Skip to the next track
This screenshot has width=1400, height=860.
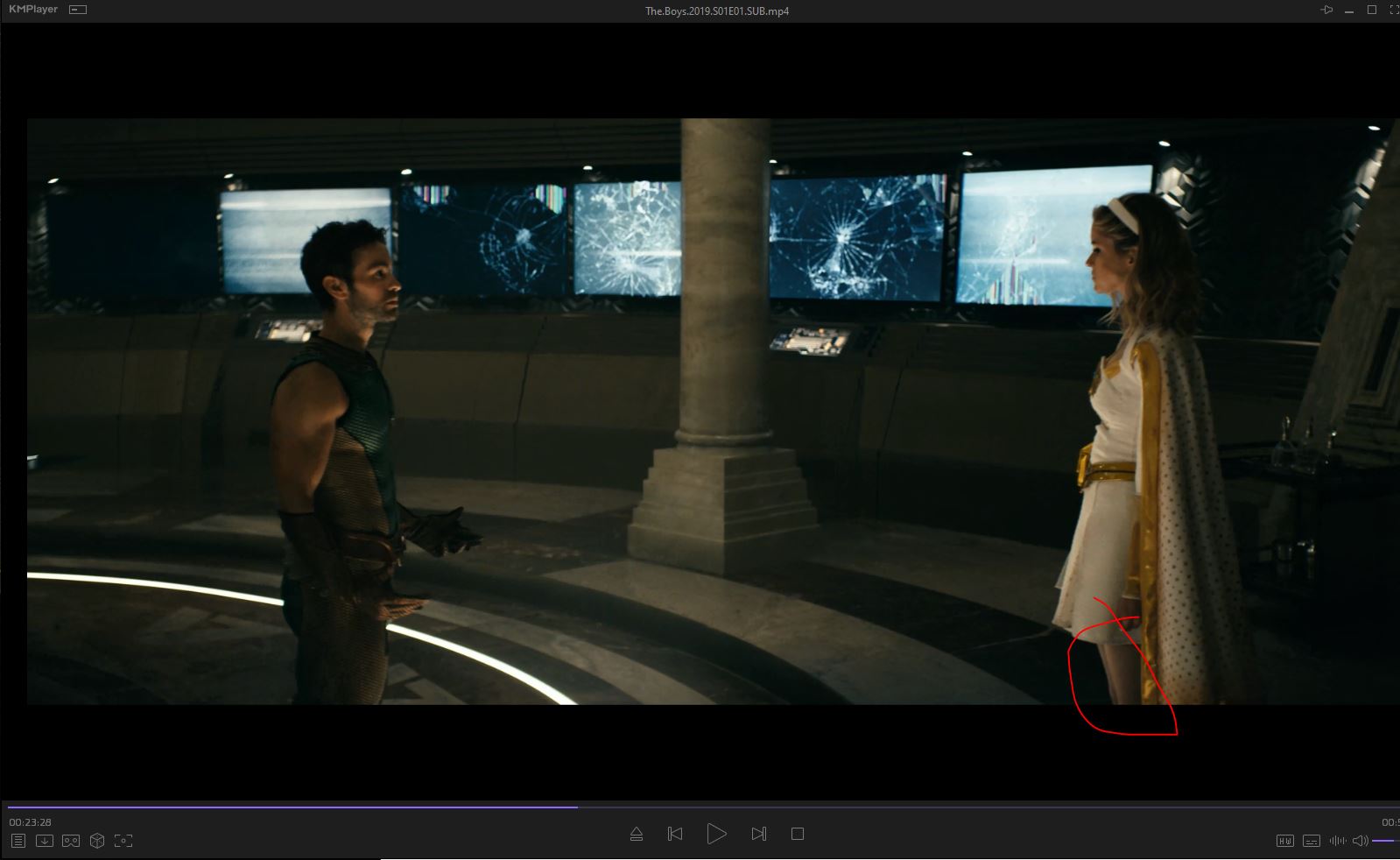click(759, 834)
